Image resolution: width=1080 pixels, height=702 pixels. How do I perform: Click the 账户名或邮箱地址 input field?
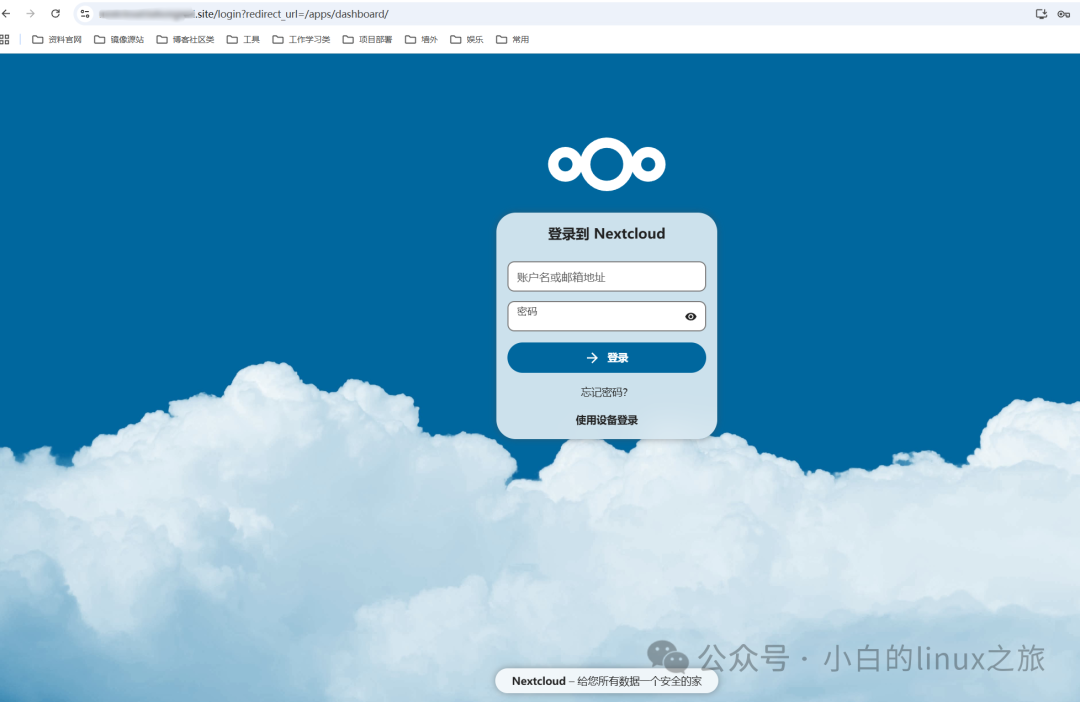[607, 277]
